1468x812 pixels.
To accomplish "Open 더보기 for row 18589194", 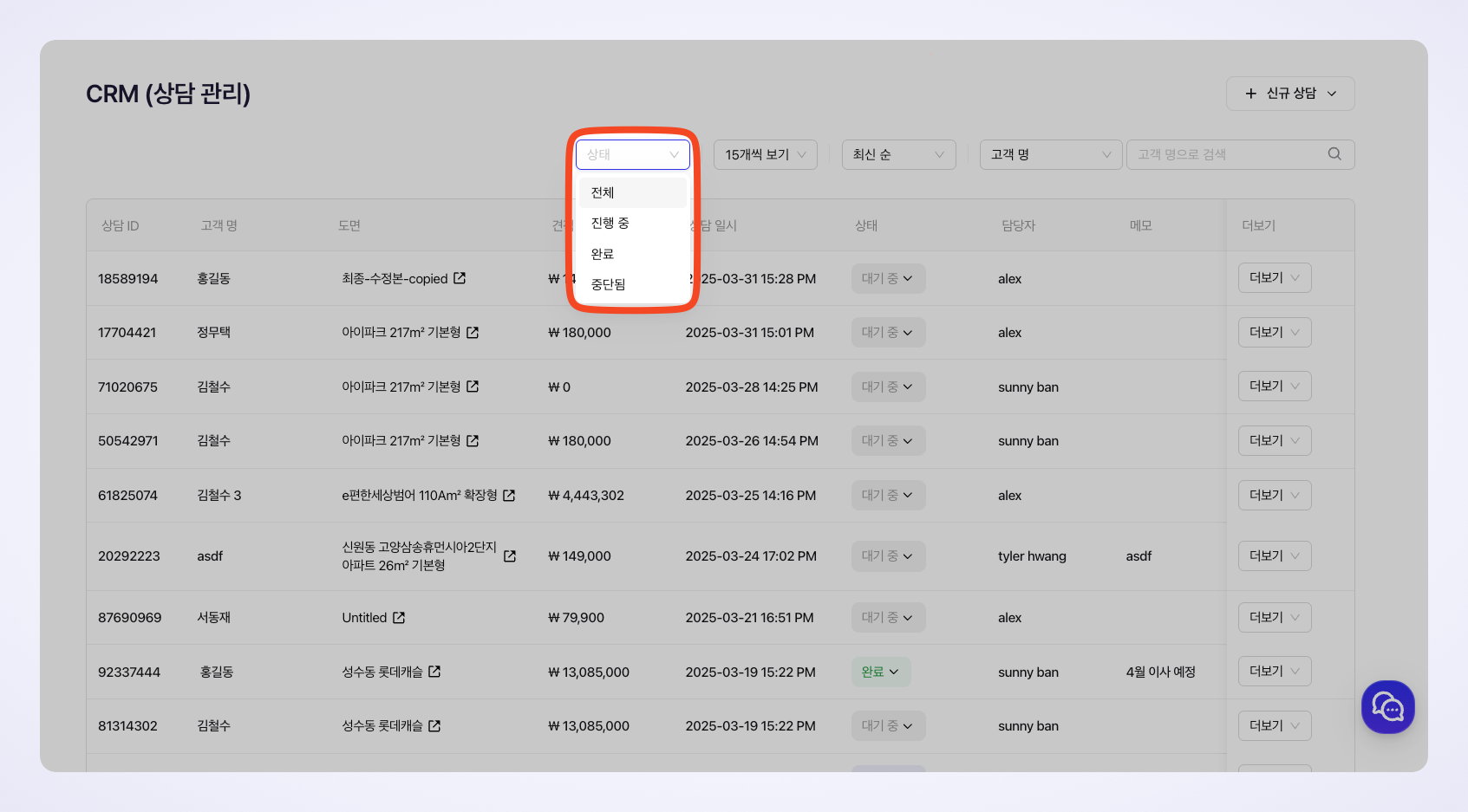I will coord(1275,278).
